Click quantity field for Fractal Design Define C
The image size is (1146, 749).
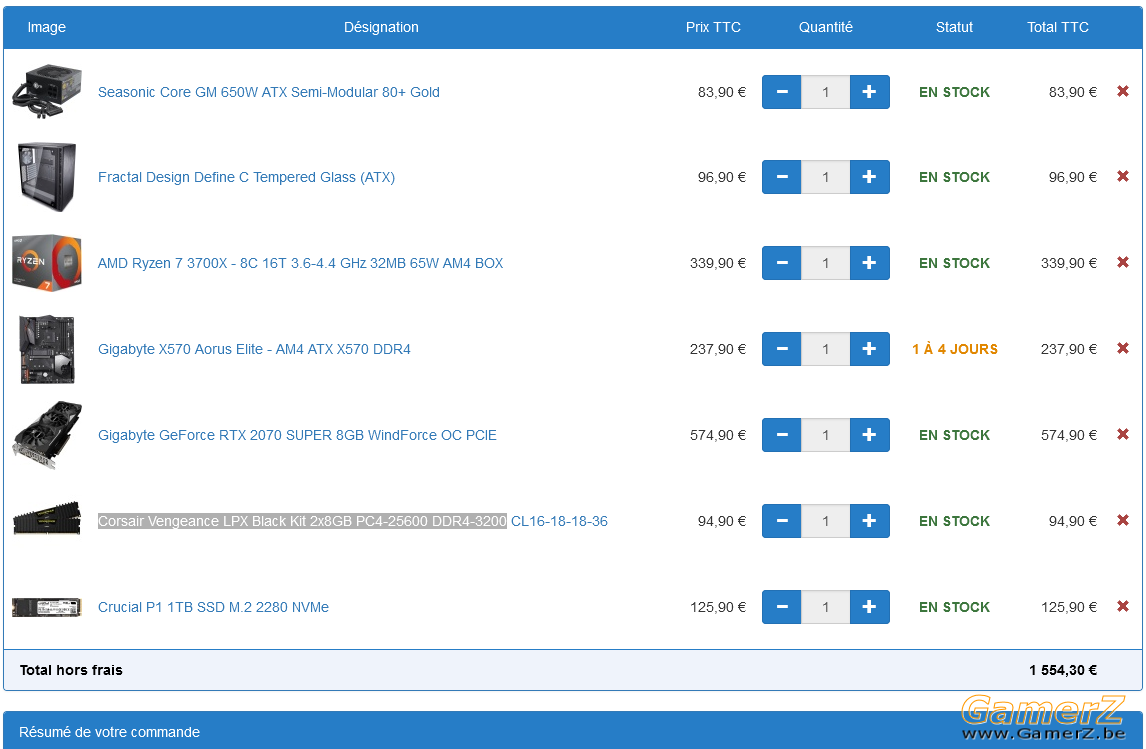point(825,177)
